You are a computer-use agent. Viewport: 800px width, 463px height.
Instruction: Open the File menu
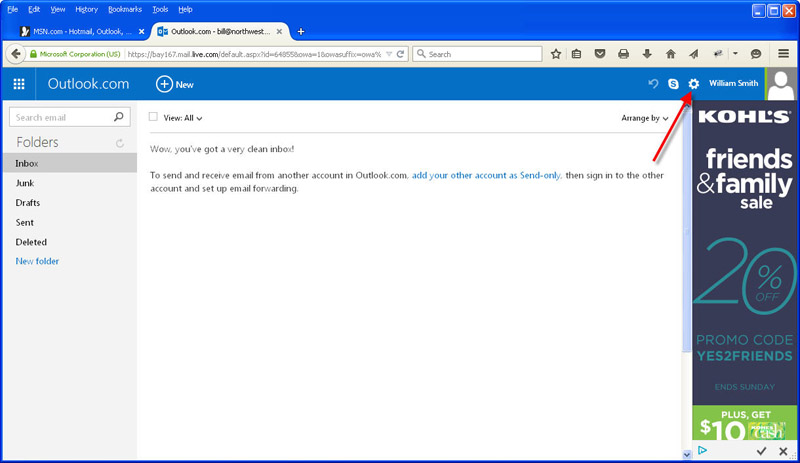[13, 9]
